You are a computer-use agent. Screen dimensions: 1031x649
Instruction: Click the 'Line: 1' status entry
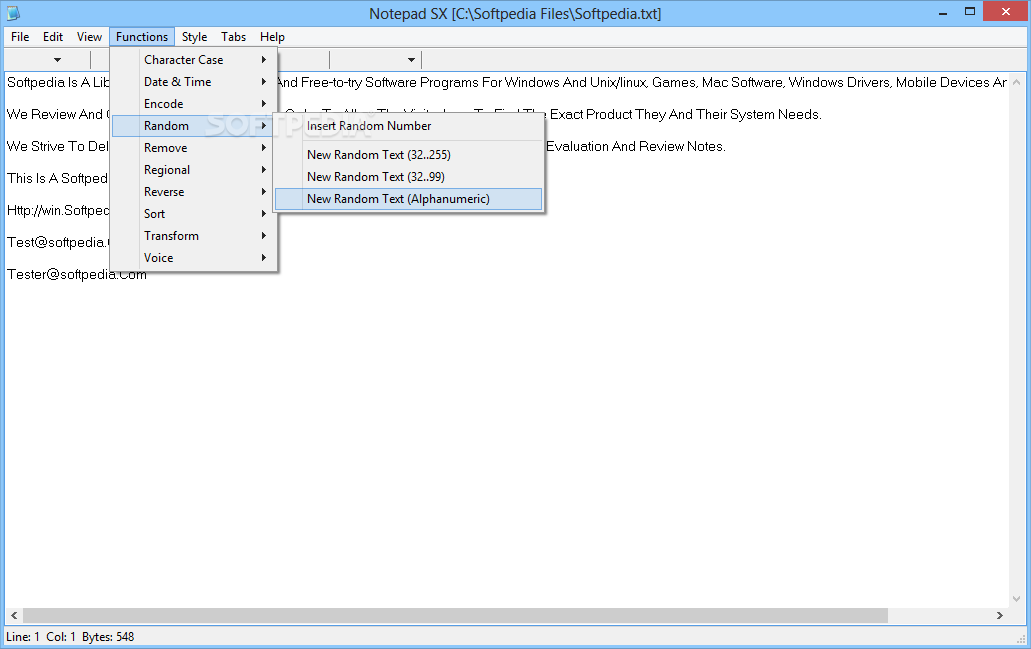pyautogui.click(x=23, y=637)
